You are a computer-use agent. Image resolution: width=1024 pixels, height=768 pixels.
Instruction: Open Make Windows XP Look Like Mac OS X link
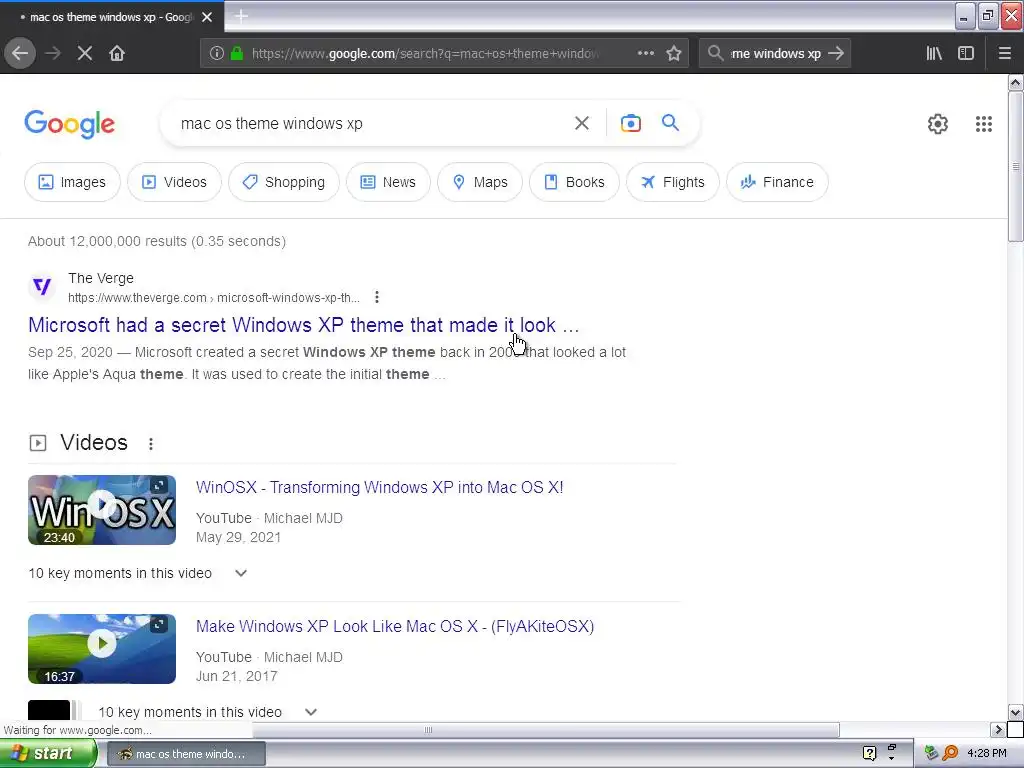395,626
